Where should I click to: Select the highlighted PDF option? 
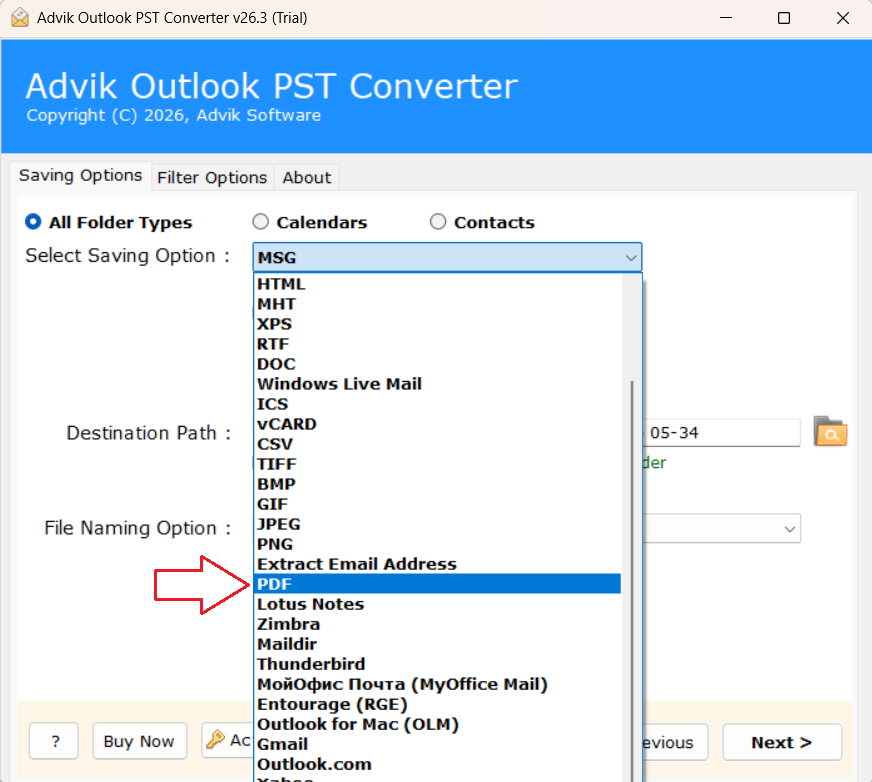pyautogui.click(x=437, y=584)
